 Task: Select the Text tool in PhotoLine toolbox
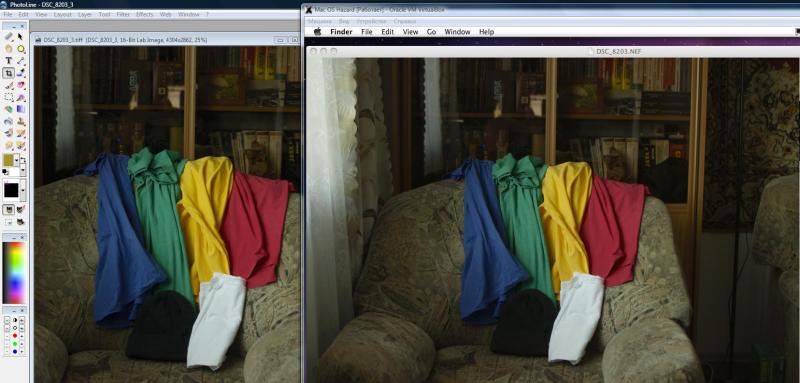tap(8, 60)
